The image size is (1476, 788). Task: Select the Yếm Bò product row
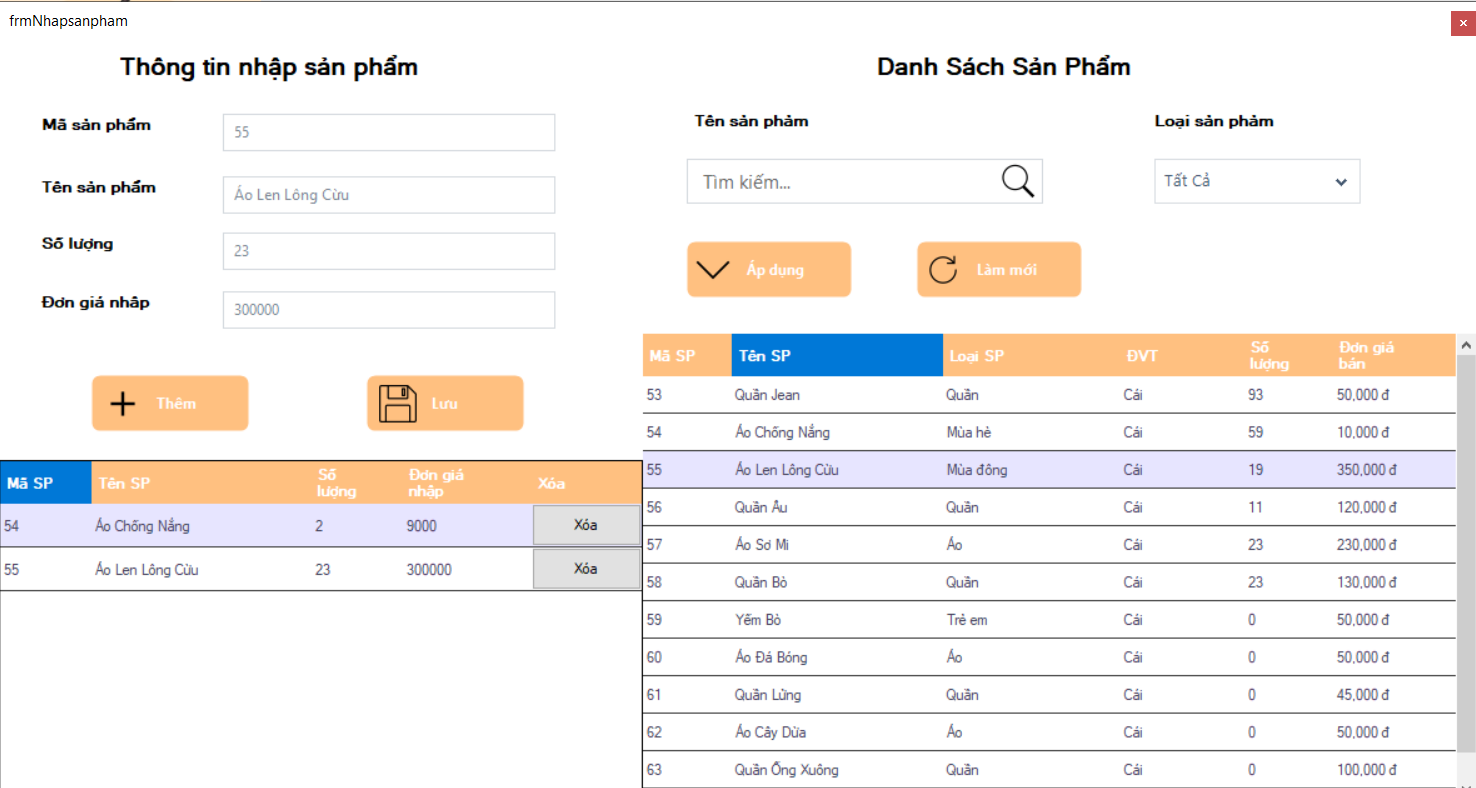(x=1049, y=620)
